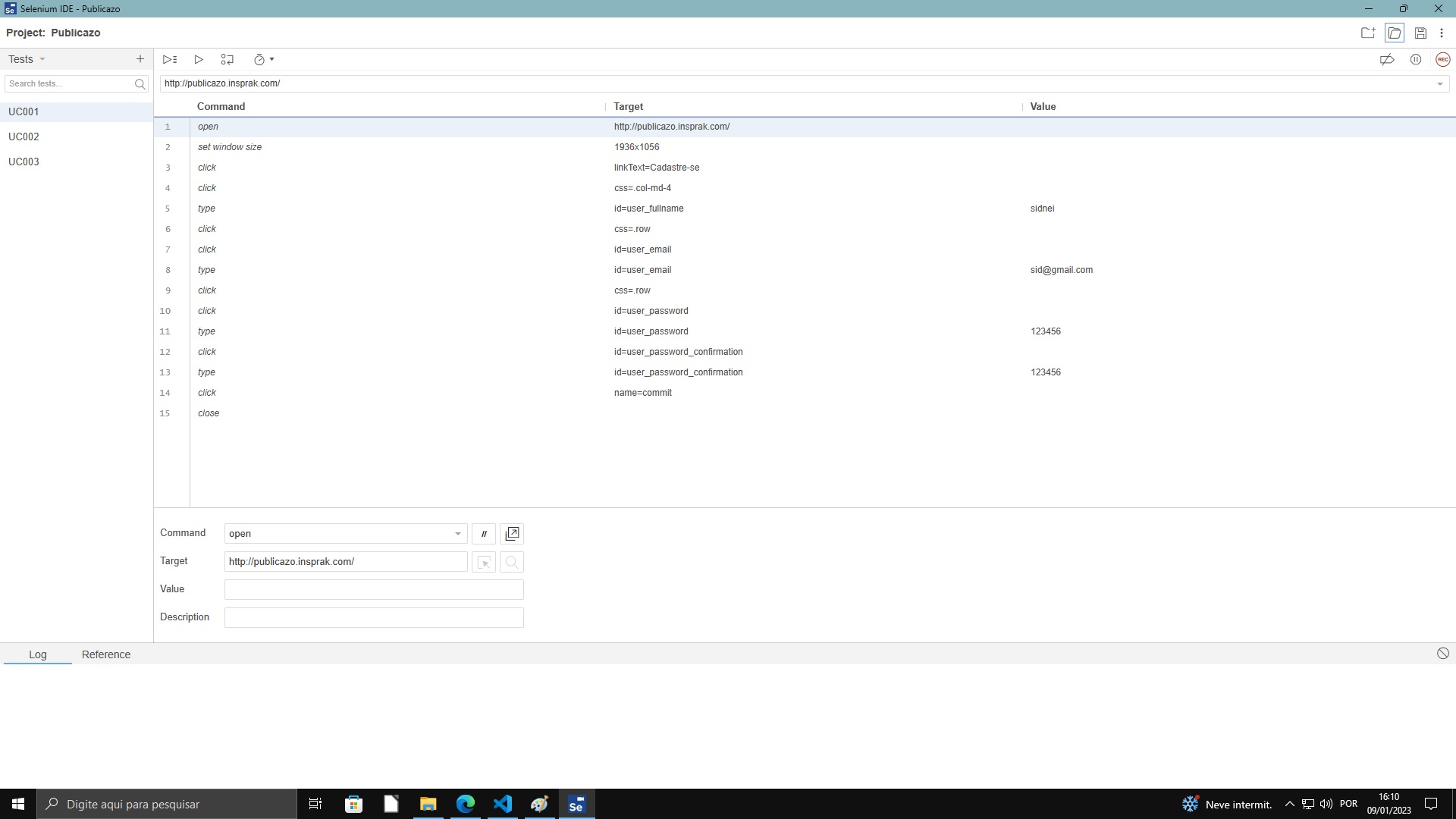Select the linkText=Cadastre-se target cell

point(657,168)
